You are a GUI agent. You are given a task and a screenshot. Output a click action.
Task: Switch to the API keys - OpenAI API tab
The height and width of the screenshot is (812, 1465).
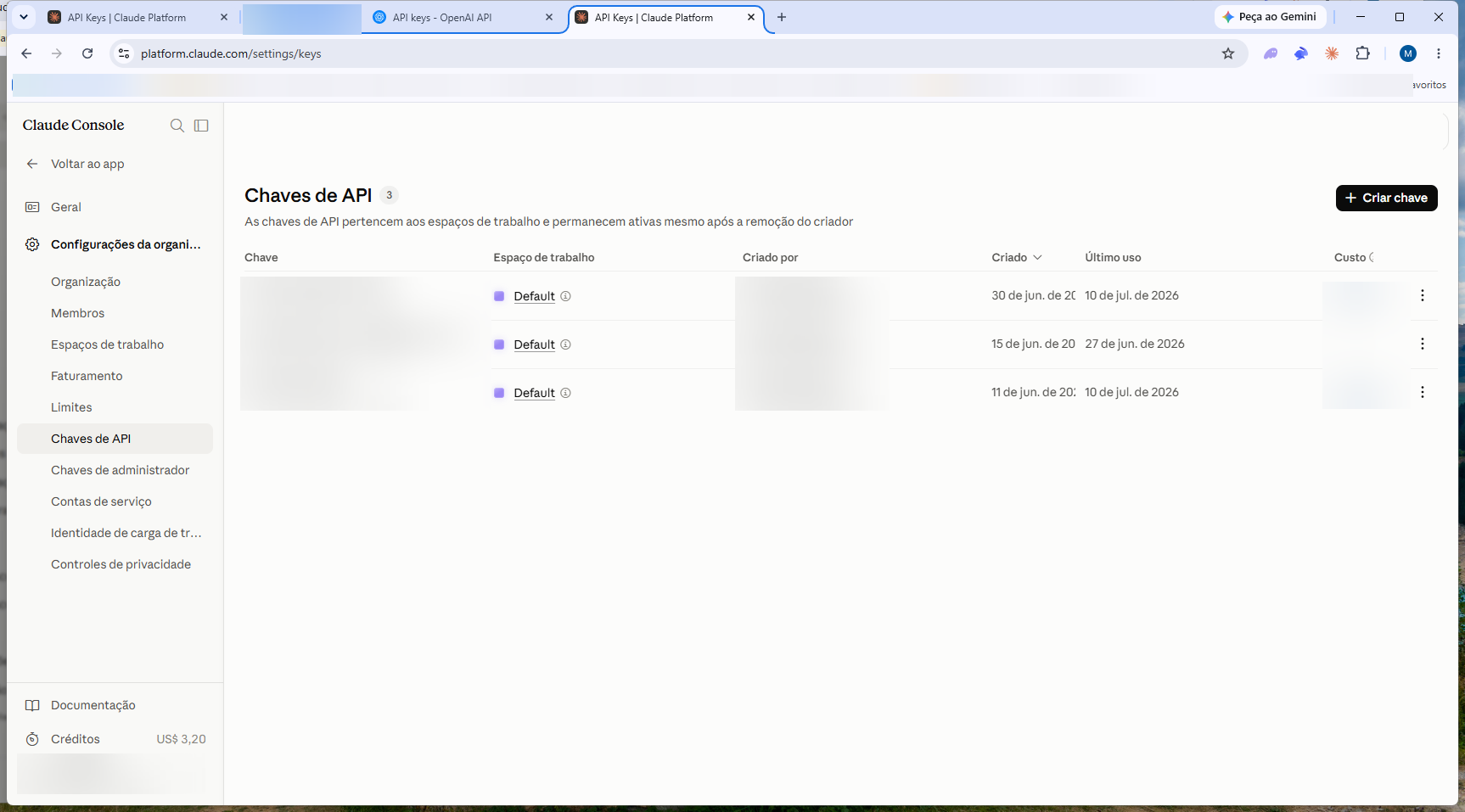pos(464,17)
